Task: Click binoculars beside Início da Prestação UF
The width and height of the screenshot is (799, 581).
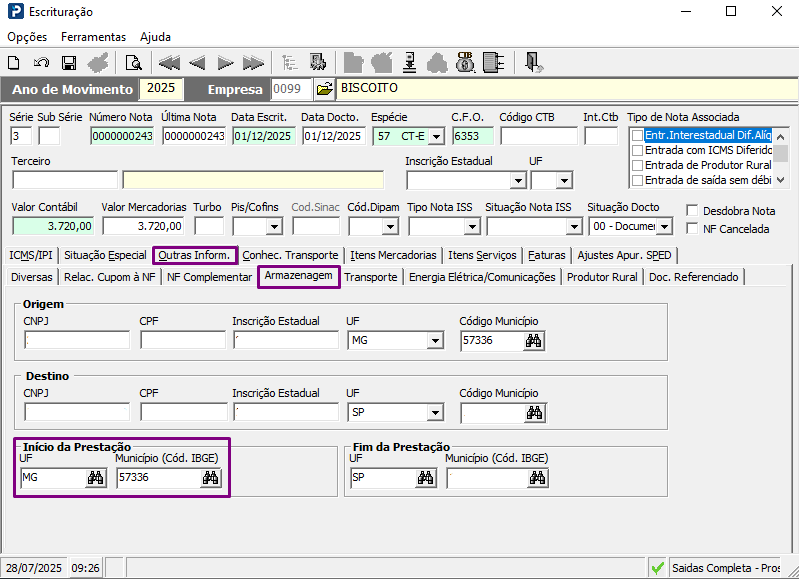Action: [95, 478]
